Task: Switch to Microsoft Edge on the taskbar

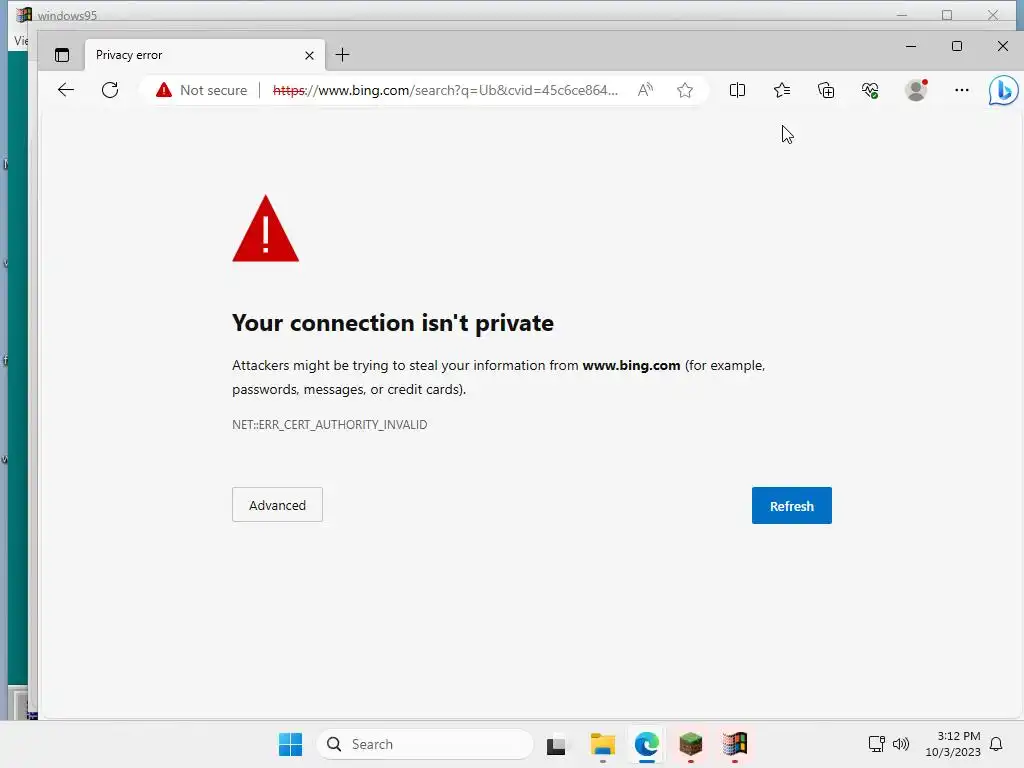Action: [x=647, y=744]
